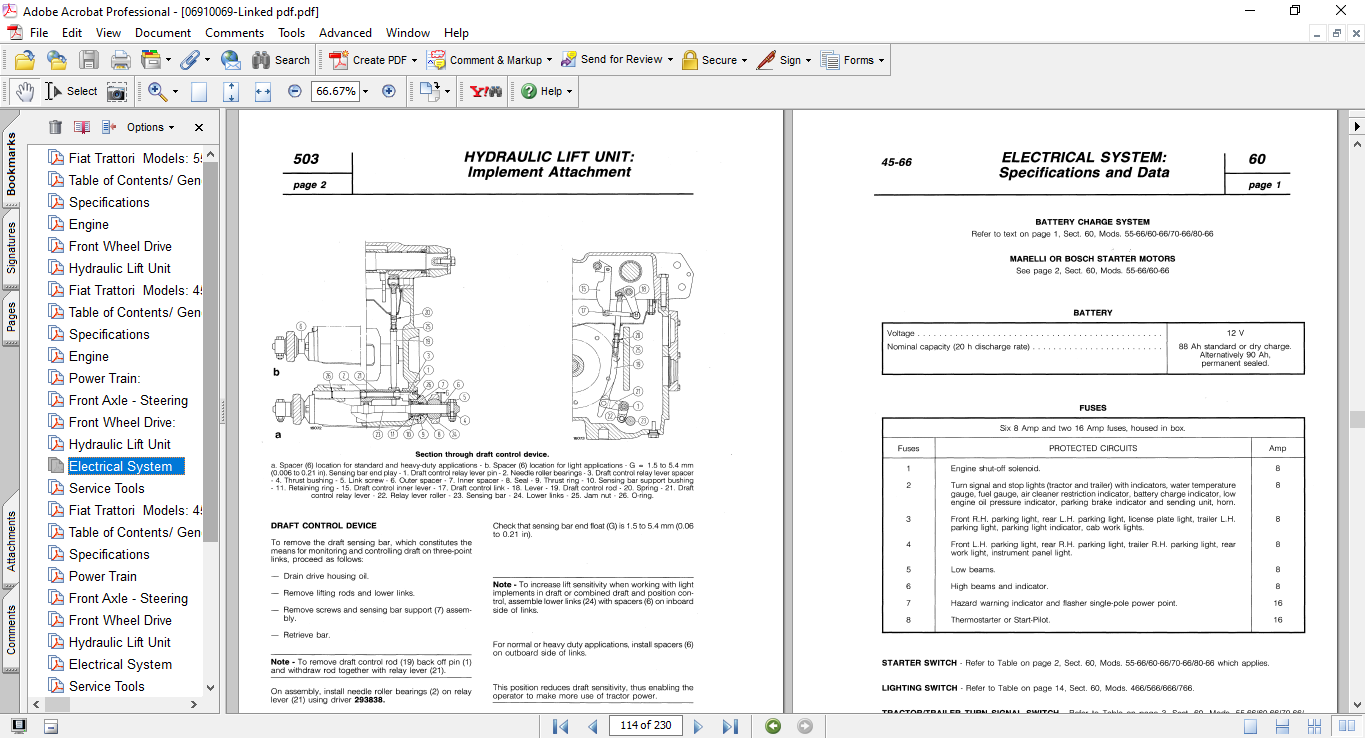1365x738 pixels.
Task: Close the bookmarks panel with X
Action: coord(199,127)
